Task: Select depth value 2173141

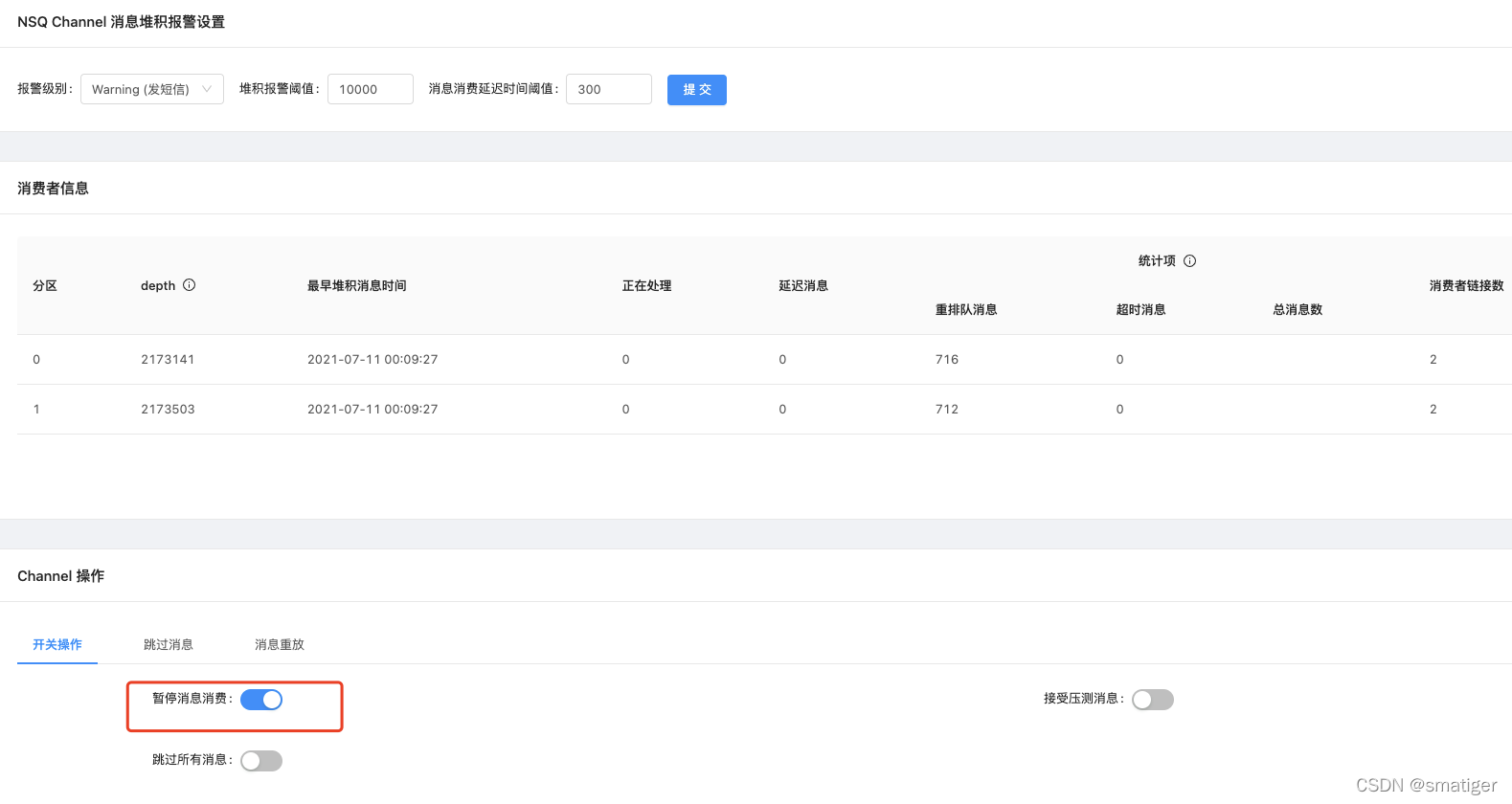Action: point(168,360)
